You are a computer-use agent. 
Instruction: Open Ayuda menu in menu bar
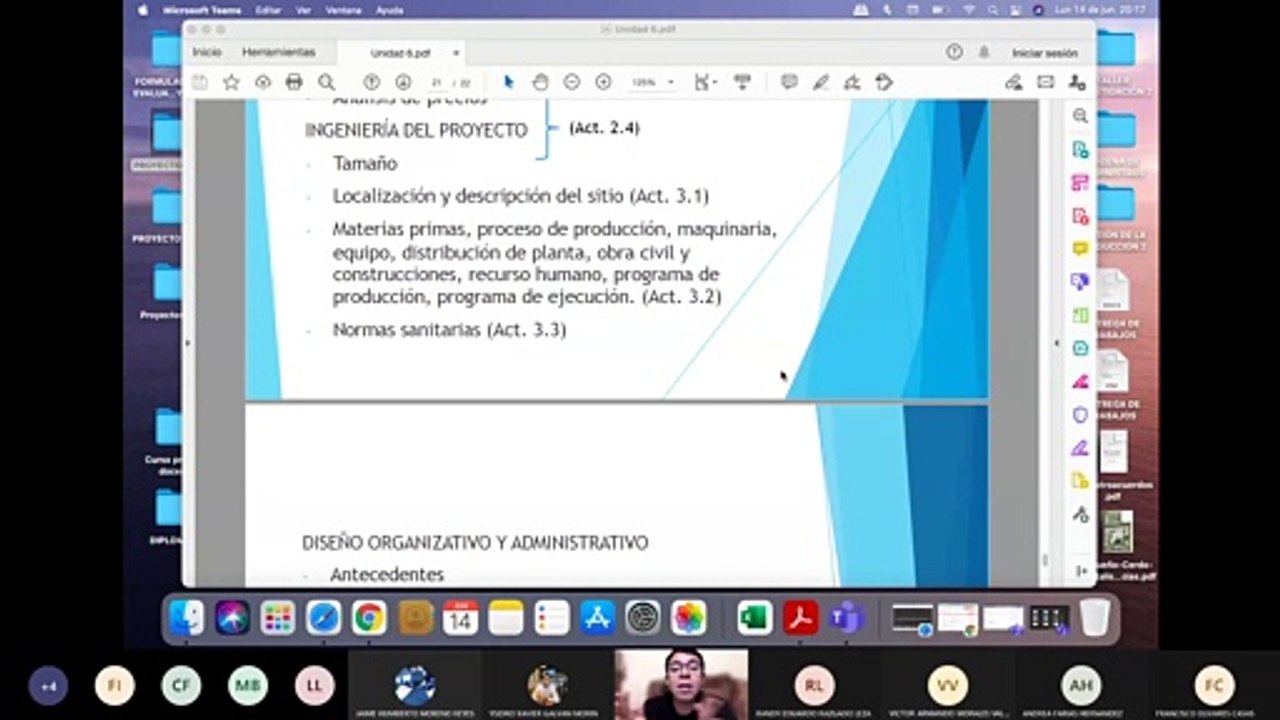pyautogui.click(x=389, y=10)
